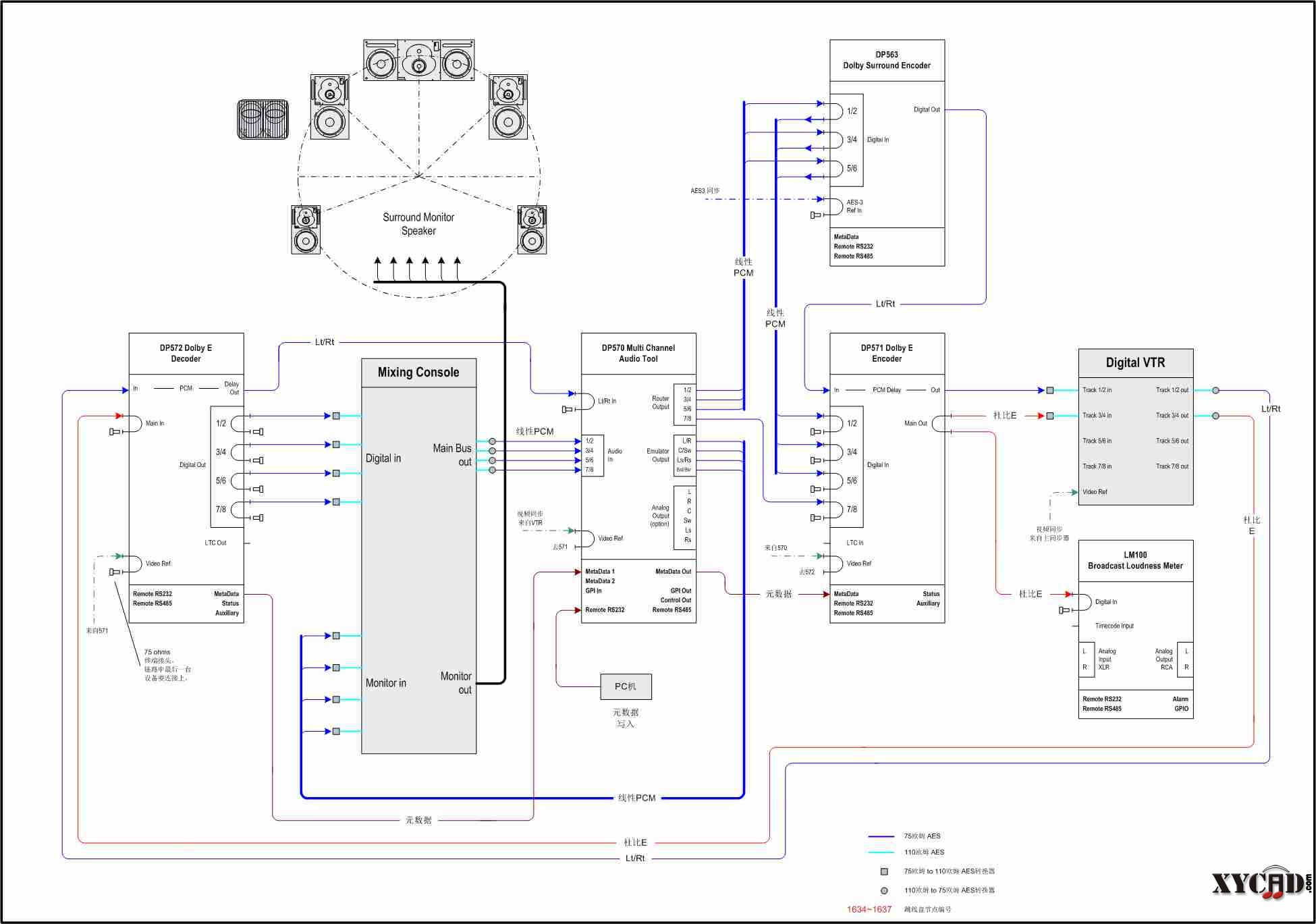Click the GPI In label on DP570

[x=593, y=591]
